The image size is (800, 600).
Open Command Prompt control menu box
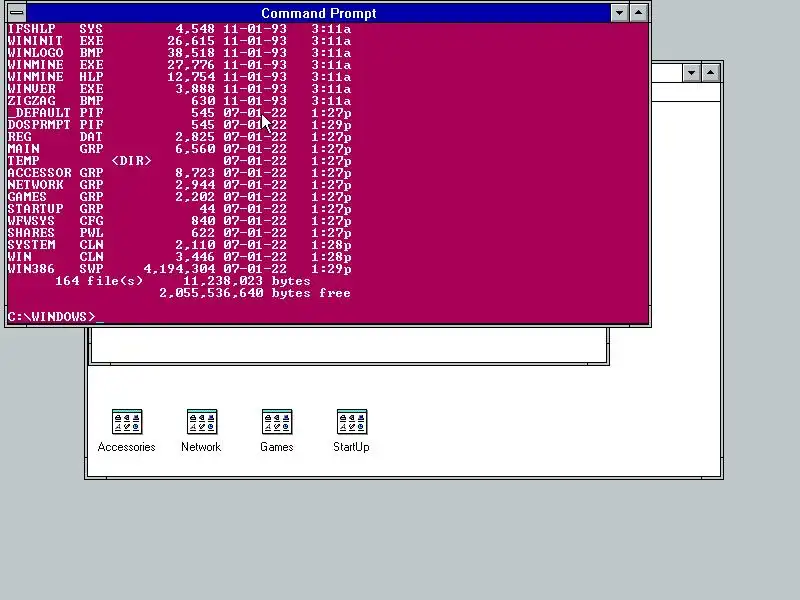[x=16, y=13]
